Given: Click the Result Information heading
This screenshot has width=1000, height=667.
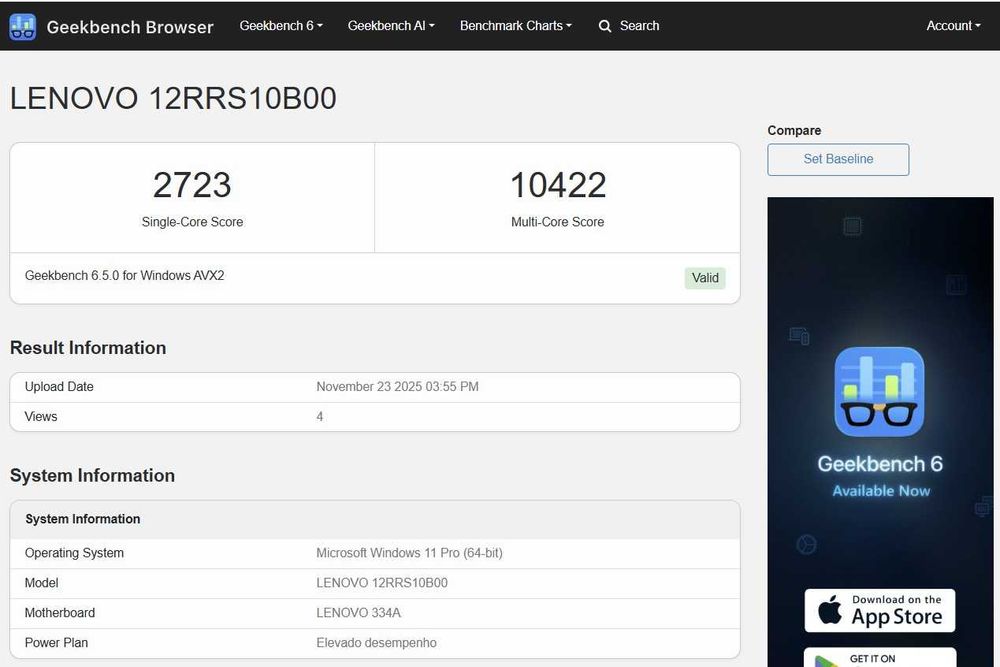Looking at the screenshot, I should [88, 348].
